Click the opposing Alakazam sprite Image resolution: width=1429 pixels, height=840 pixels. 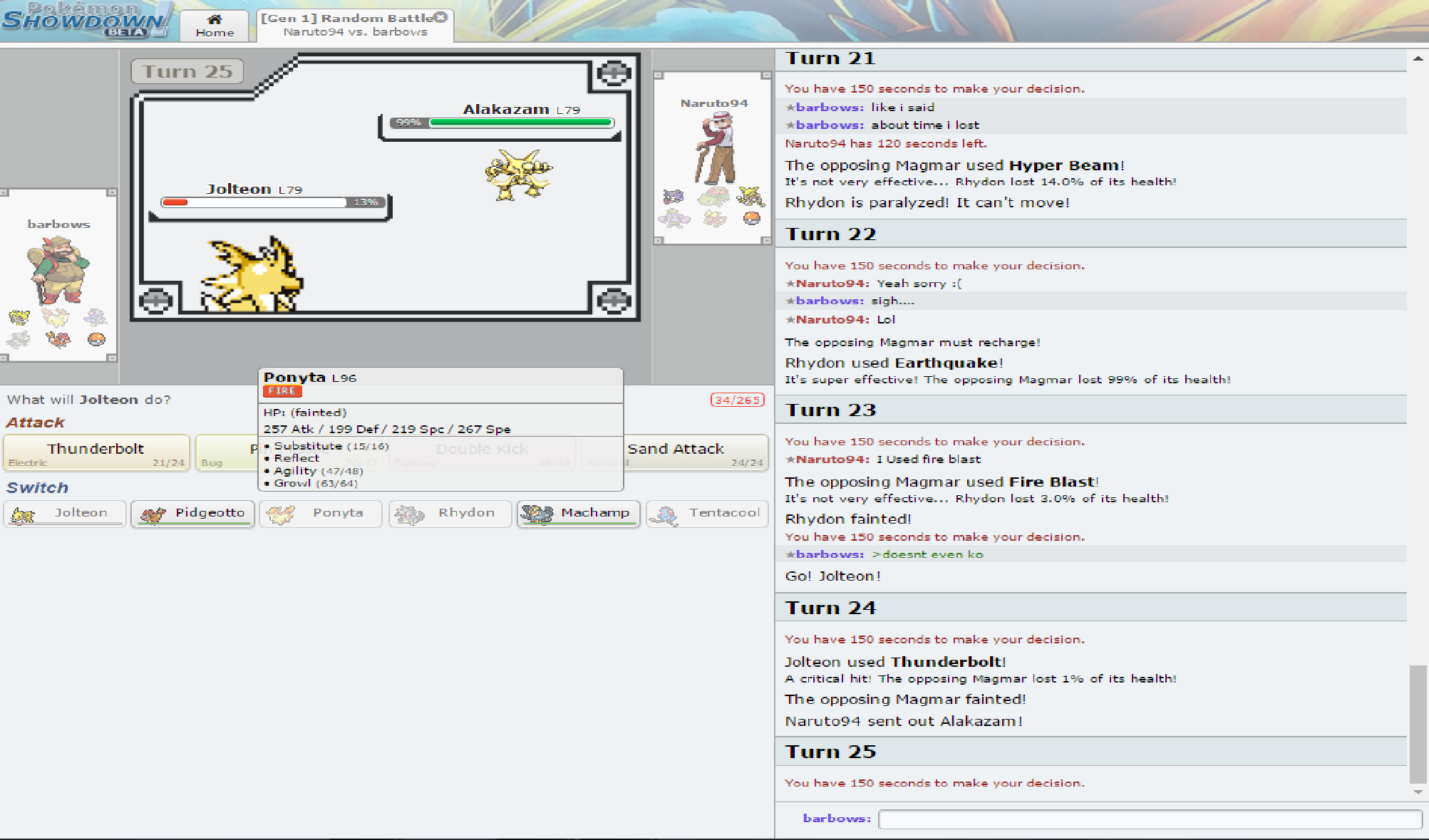tap(519, 175)
